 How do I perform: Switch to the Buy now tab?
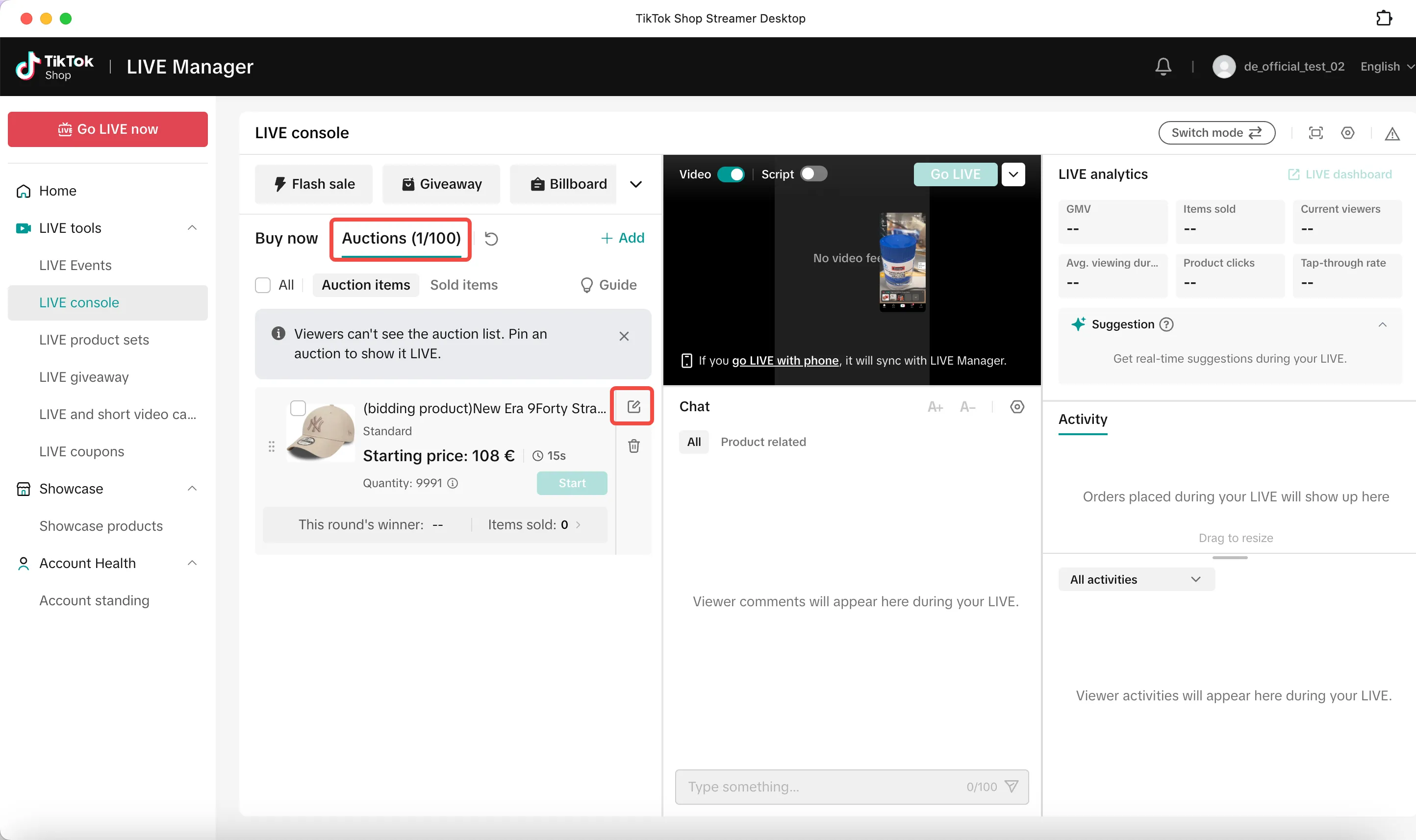pyautogui.click(x=286, y=238)
